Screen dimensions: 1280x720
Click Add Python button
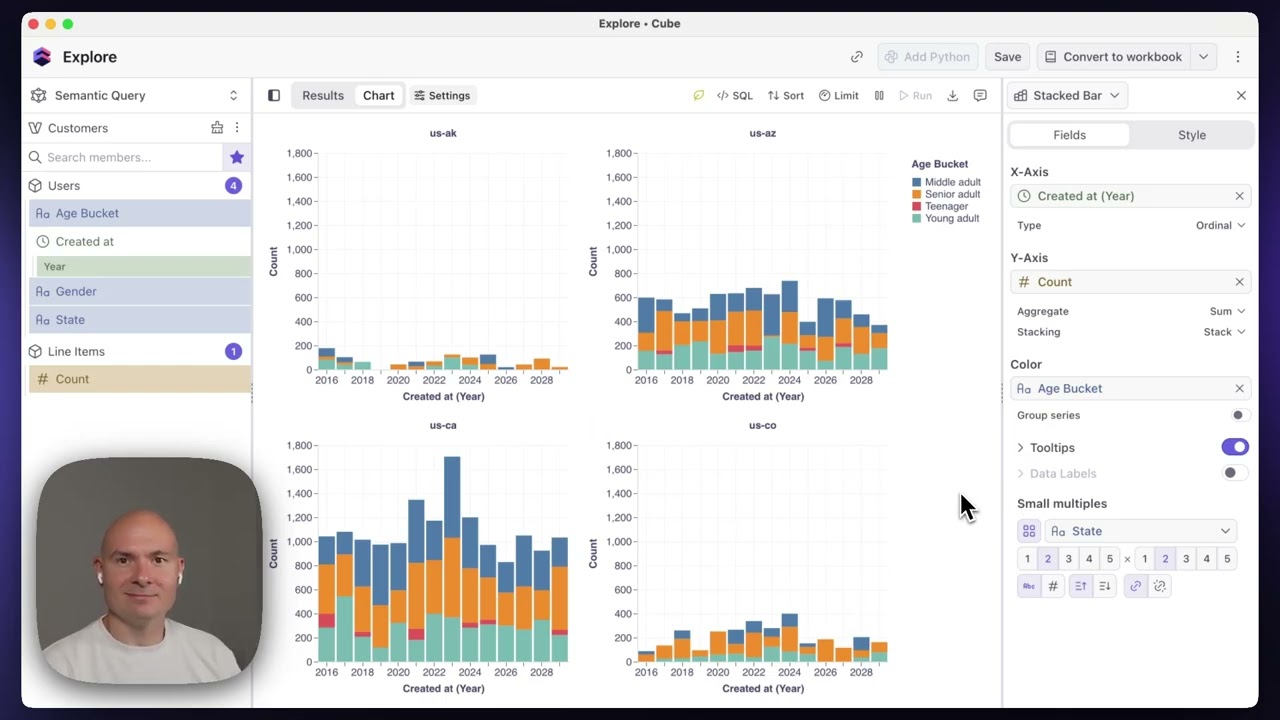[927, 57]
